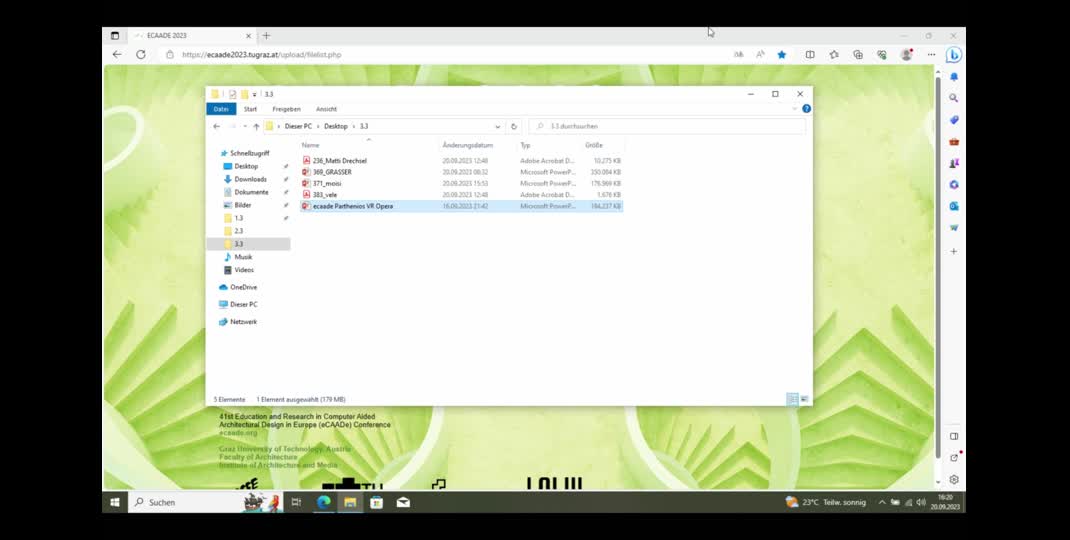Click the taskbar Suchen search box
This screenshot has width=1070, height=540.
click(x=206, y=502)
